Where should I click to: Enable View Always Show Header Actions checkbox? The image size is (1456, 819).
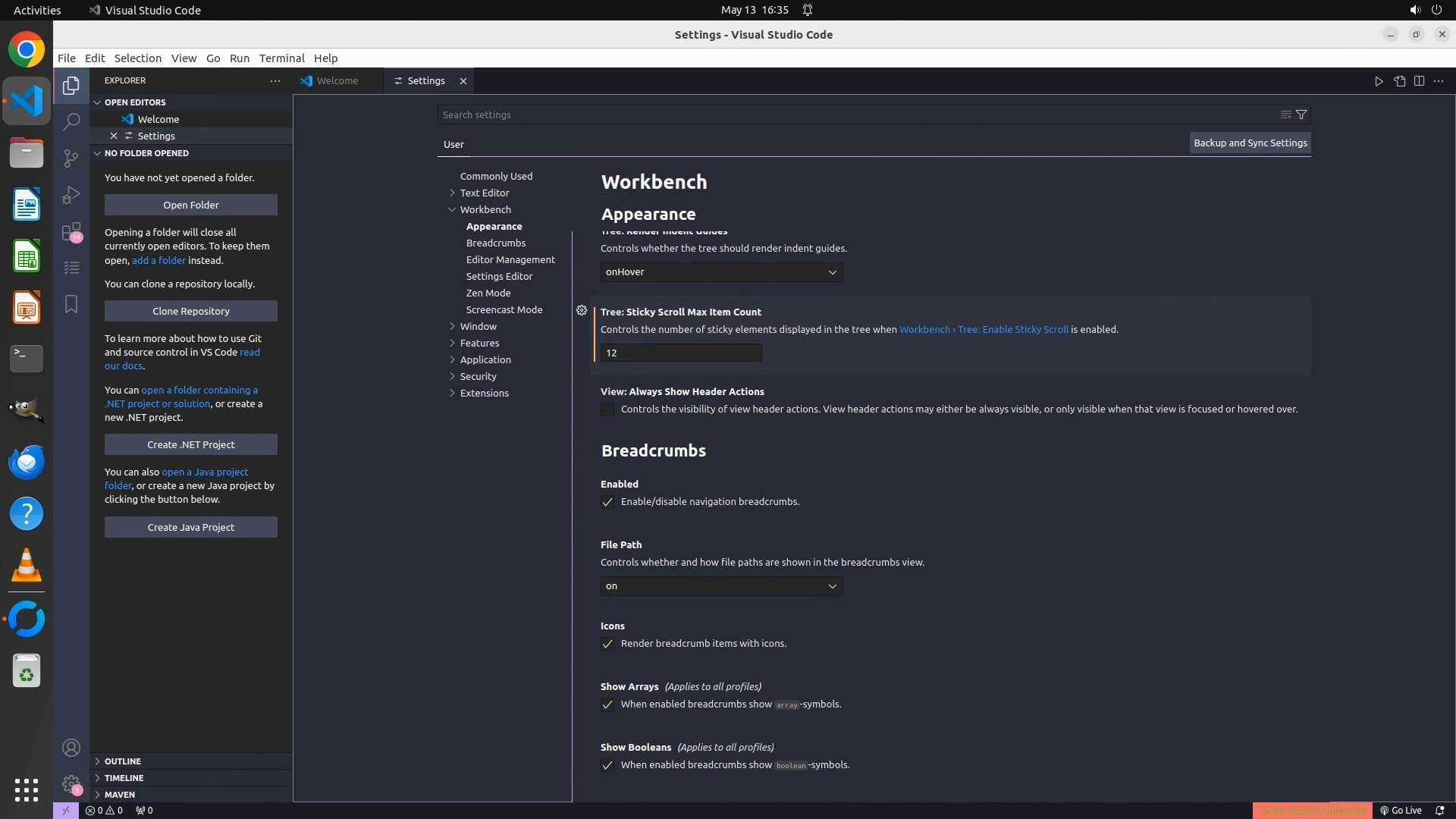pos(607,409)
